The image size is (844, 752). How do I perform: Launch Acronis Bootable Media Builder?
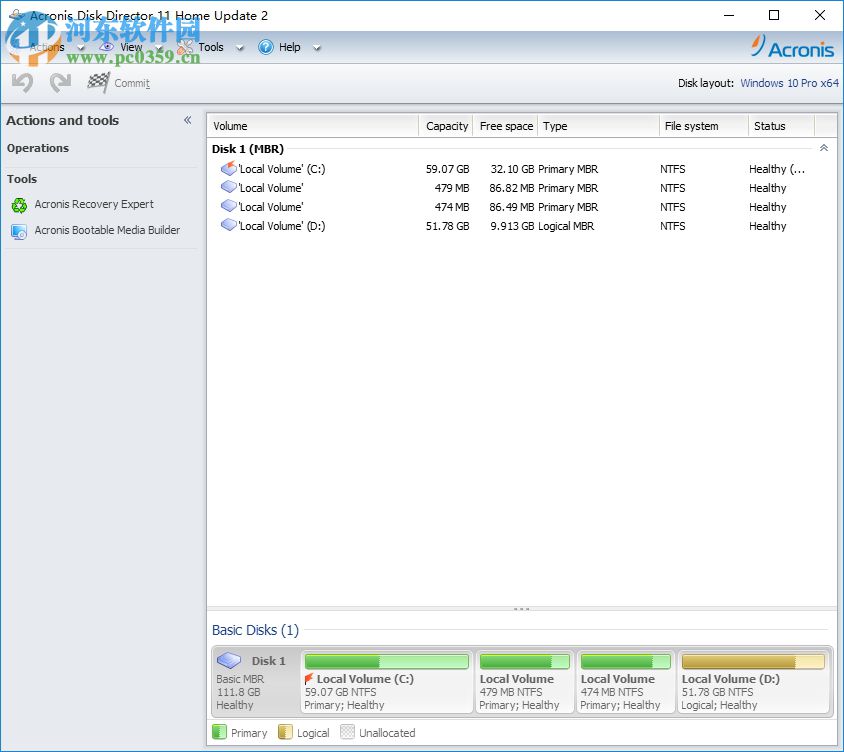107,230
